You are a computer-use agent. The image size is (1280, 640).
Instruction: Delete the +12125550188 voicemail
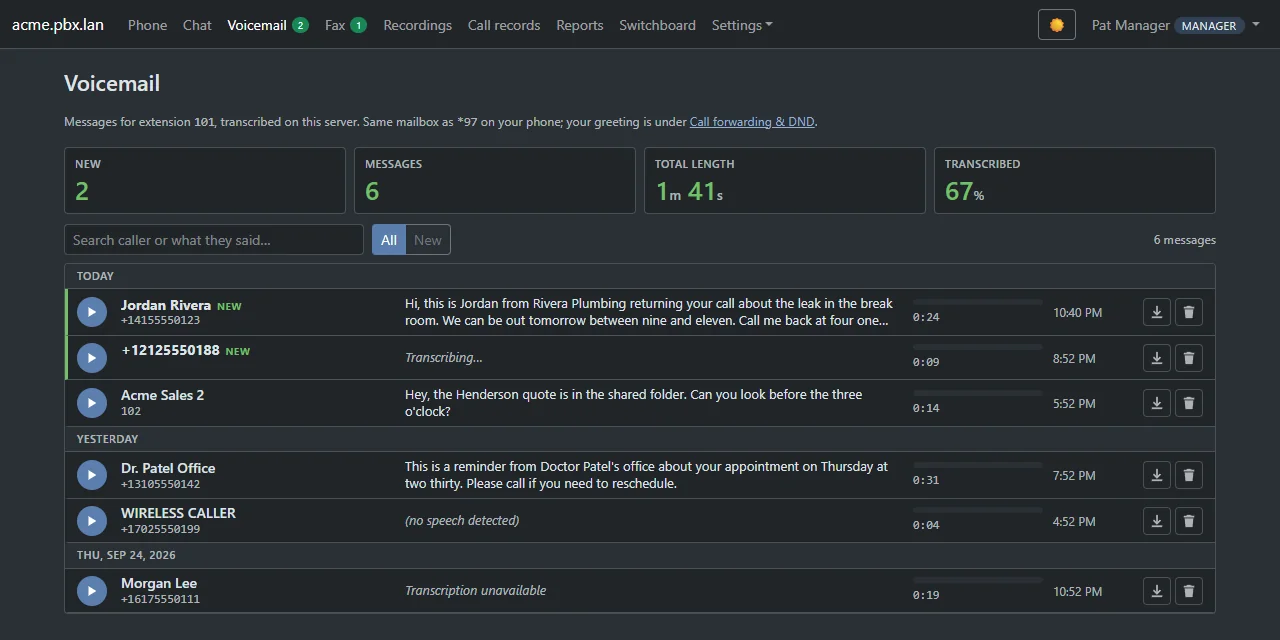(1189, 358)
